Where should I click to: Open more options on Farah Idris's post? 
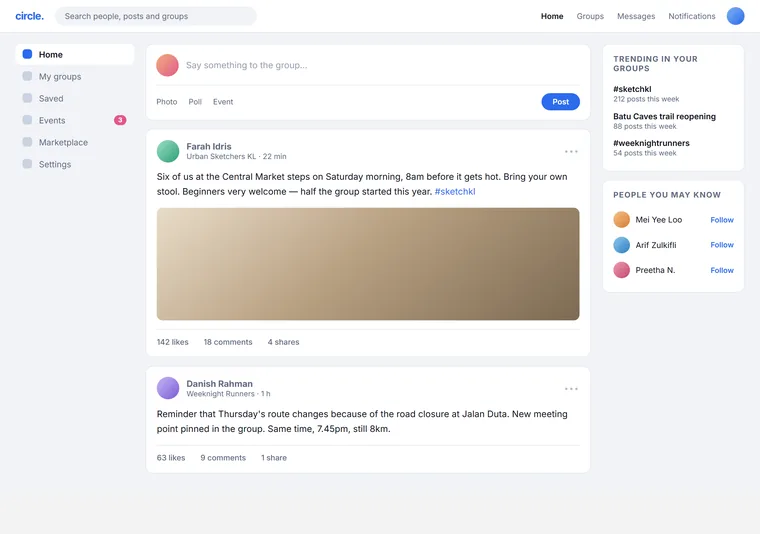[571, 152]
